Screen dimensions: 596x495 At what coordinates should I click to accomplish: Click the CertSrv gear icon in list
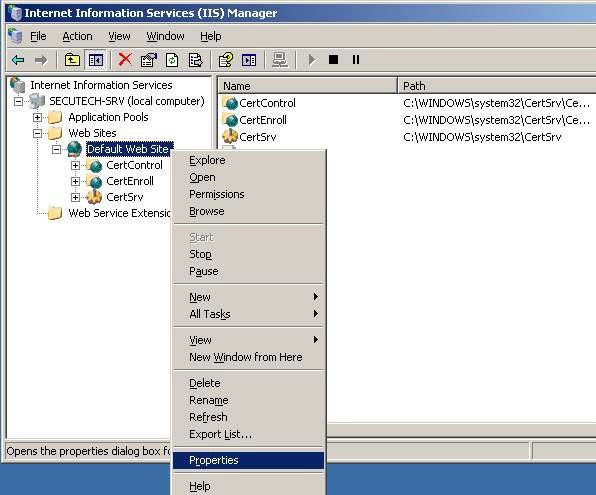(x=230, y=136)
